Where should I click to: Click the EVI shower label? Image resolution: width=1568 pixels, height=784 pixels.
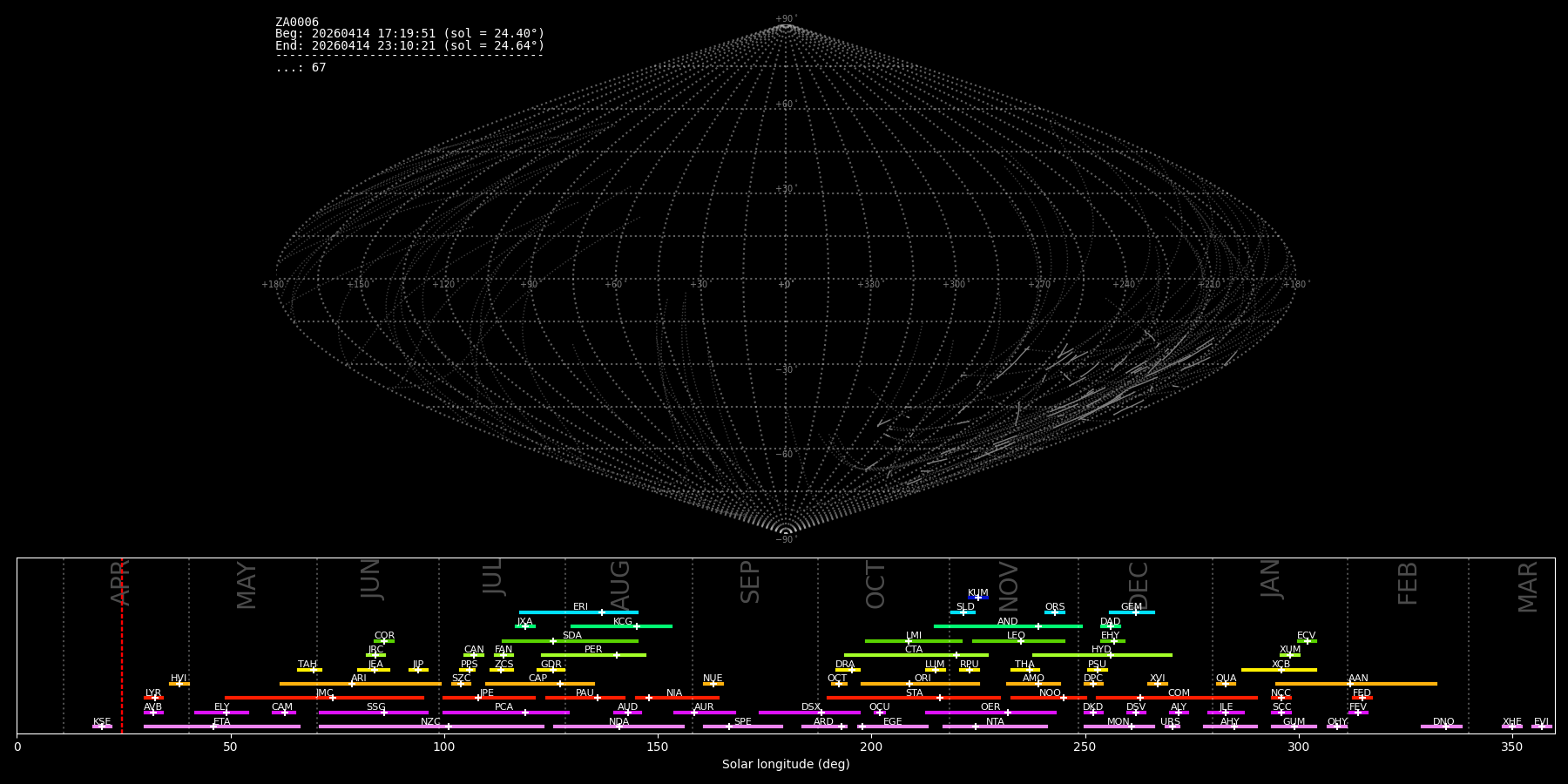pyautogui.click(x=1542, y=722)
